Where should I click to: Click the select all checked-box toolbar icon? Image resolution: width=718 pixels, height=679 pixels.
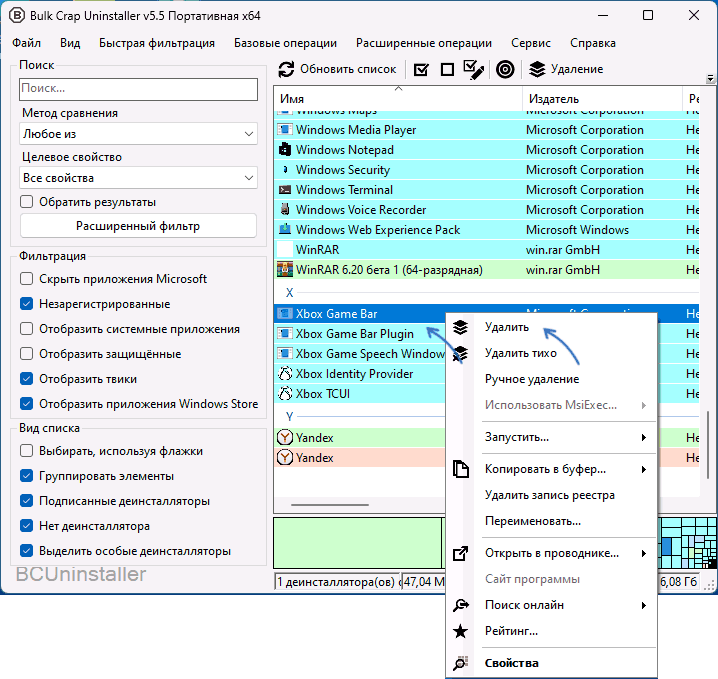pyautogui.click(x=421, y=69)
